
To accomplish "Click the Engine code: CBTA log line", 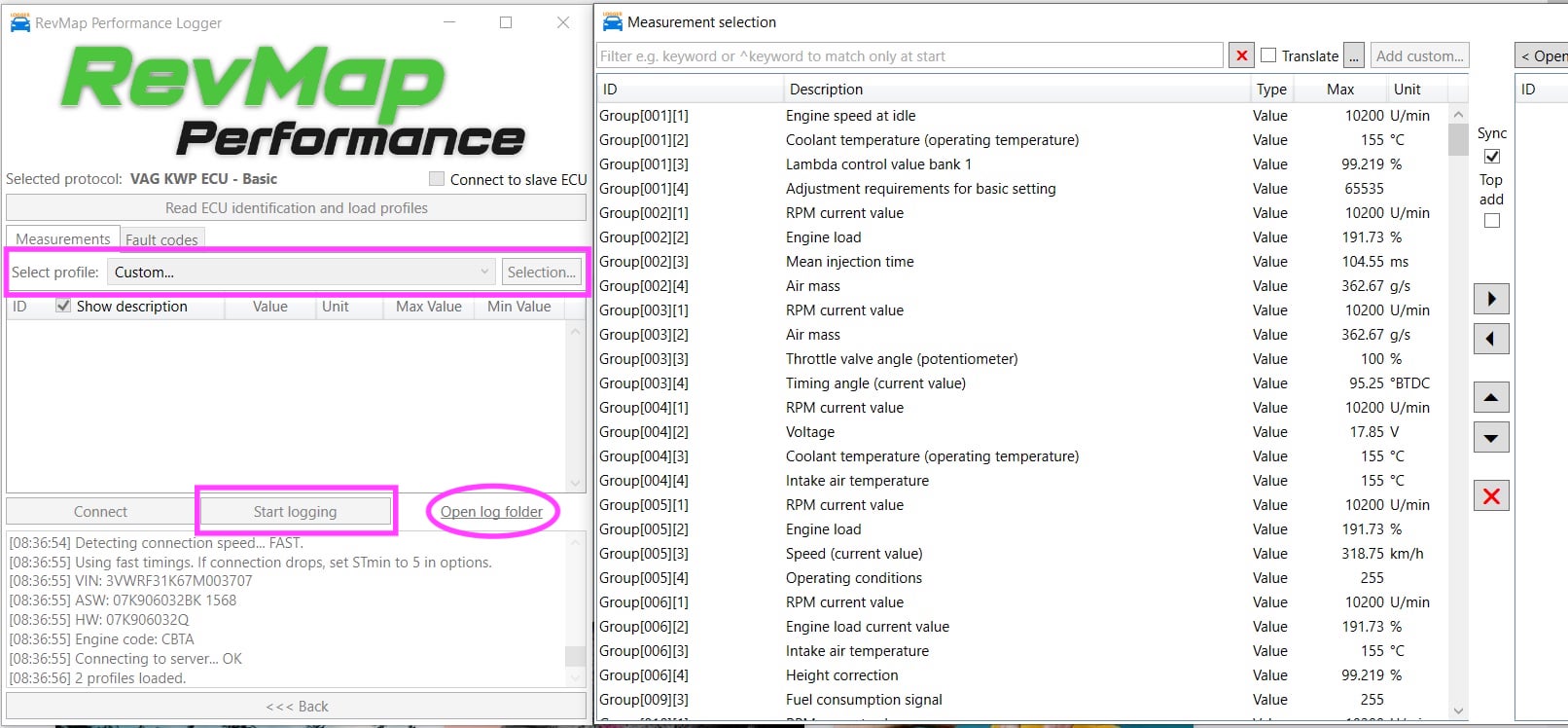I will (102, 639).
